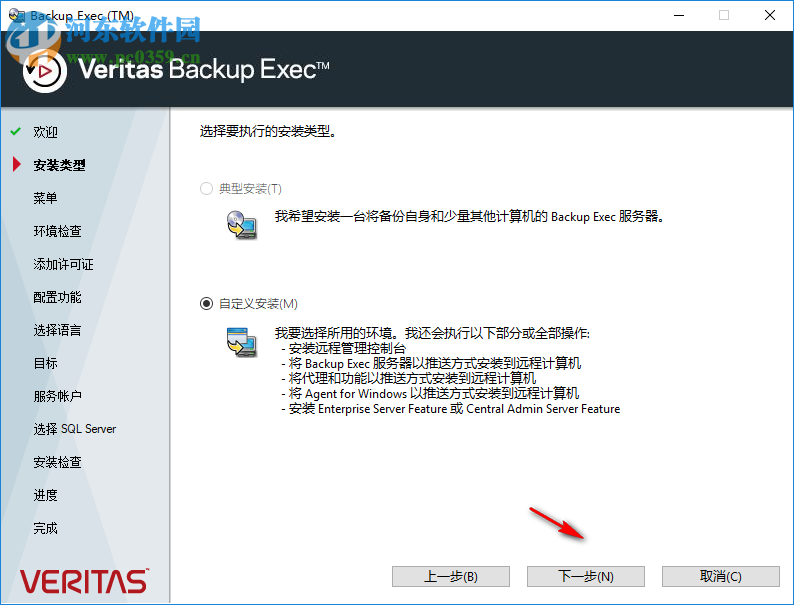Click the Veritas Backup Exec logo icon
Image resolution: width=794 pixels, height=605 pixels.
point(45,71)
